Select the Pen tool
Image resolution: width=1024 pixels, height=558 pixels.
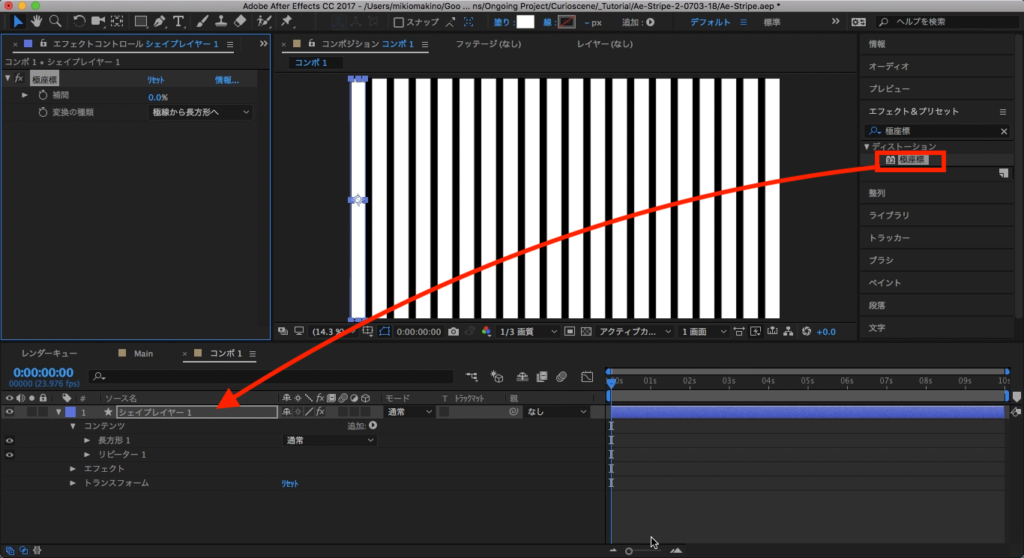click(x=159, y=21)
